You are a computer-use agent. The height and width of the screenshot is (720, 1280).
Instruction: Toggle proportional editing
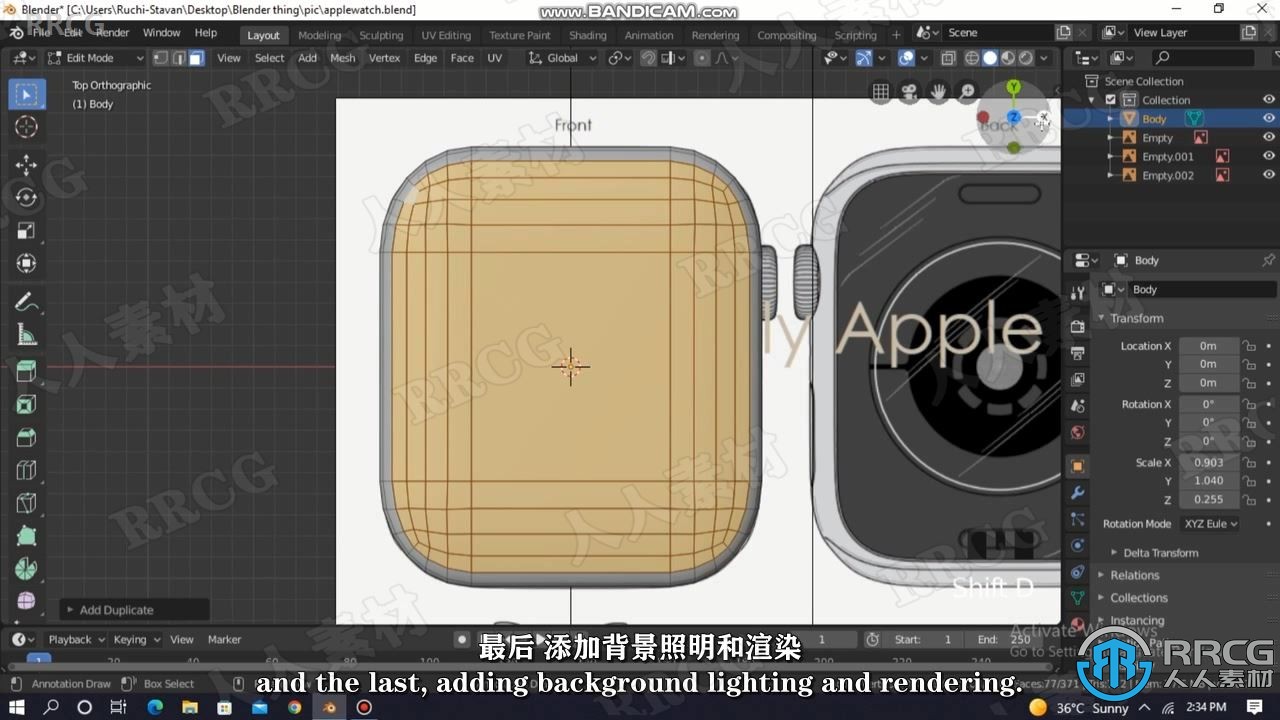[x=702, y=58]
